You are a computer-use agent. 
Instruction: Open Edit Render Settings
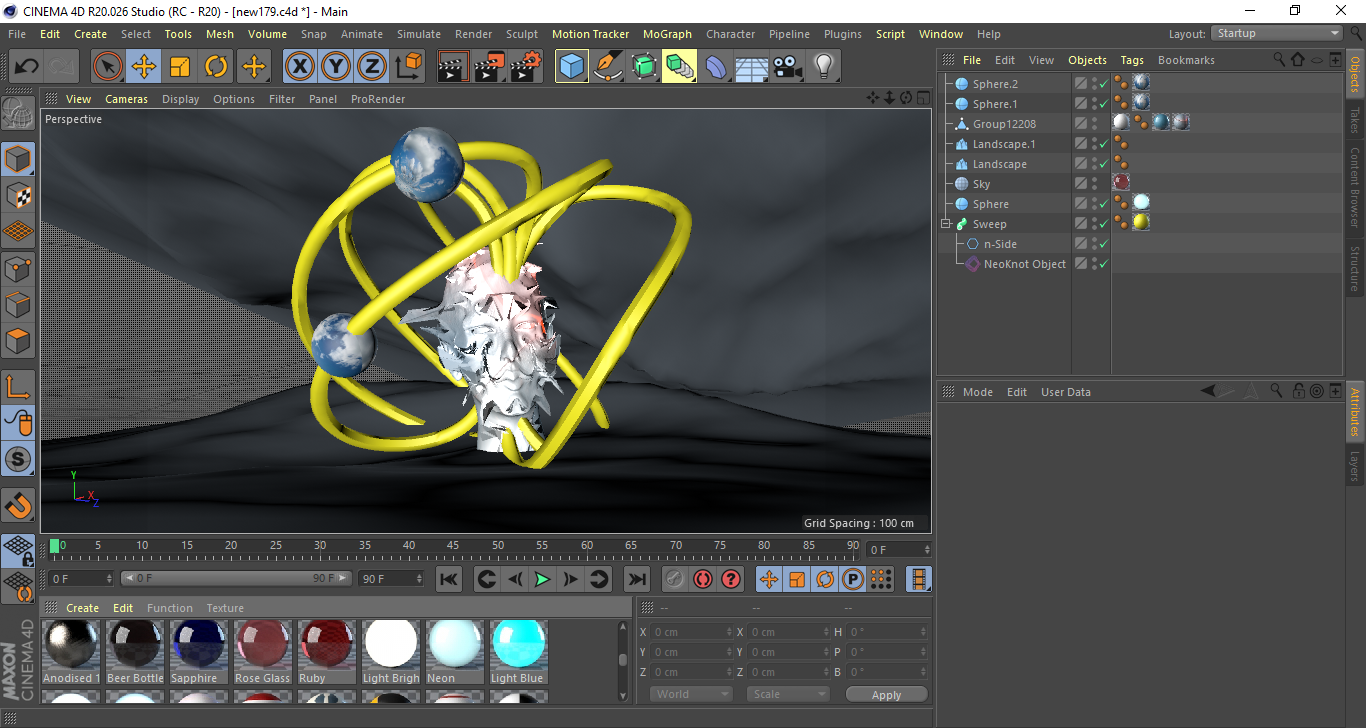pos(526,67)
